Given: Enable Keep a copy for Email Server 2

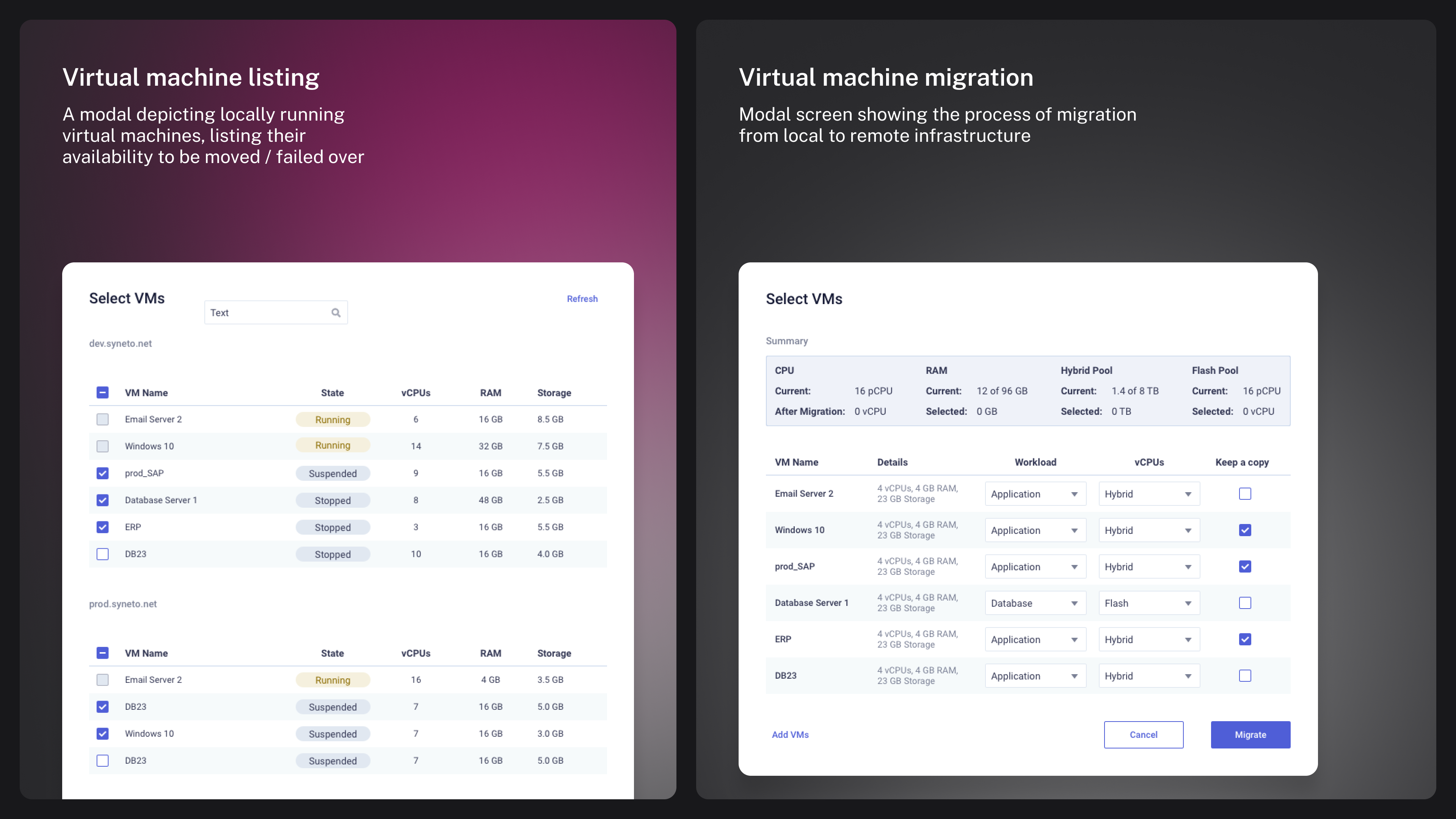Looking at the screenshot, I should pos(1244,493).
